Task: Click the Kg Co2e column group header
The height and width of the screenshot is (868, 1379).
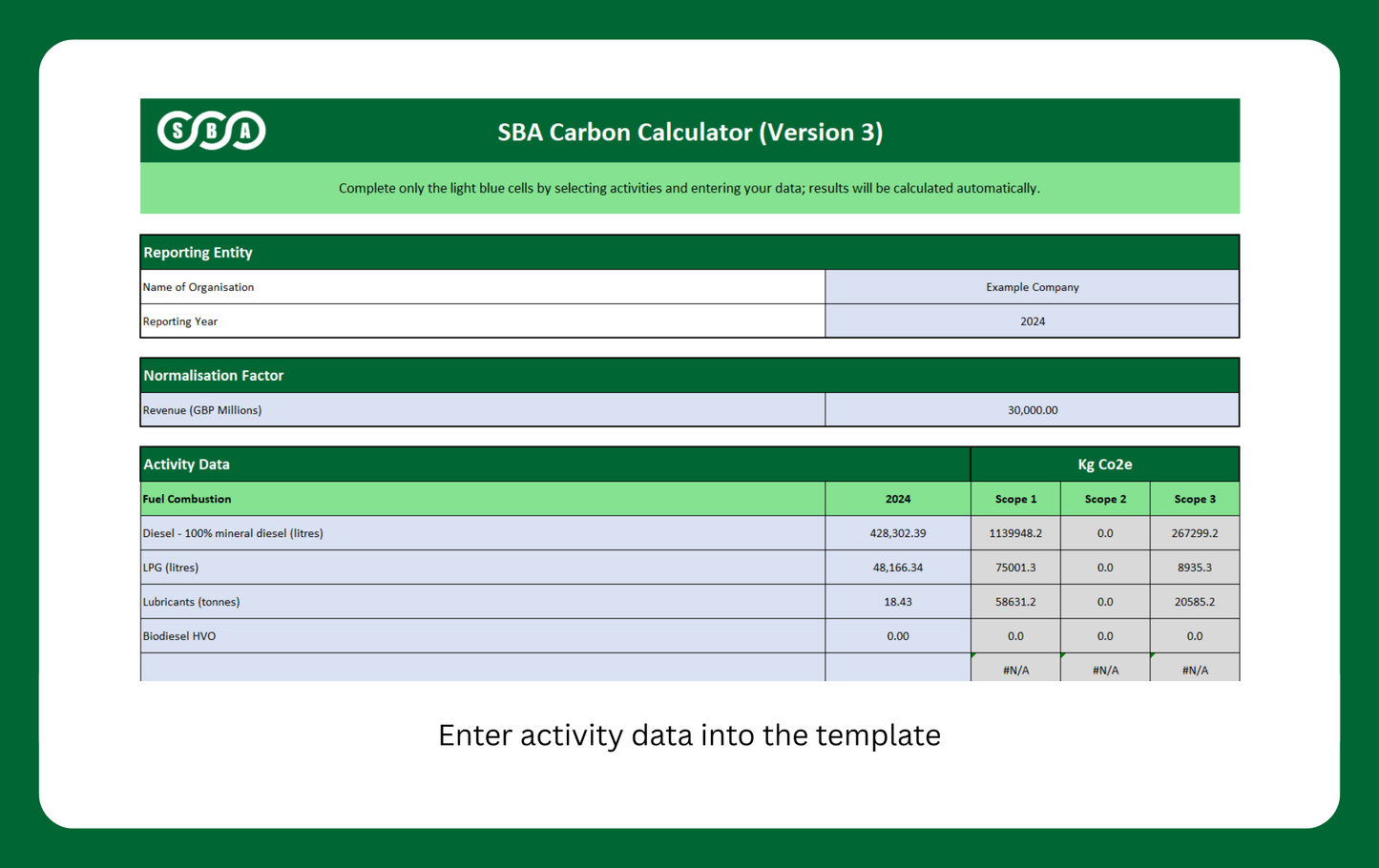Action: [1105, 465]
